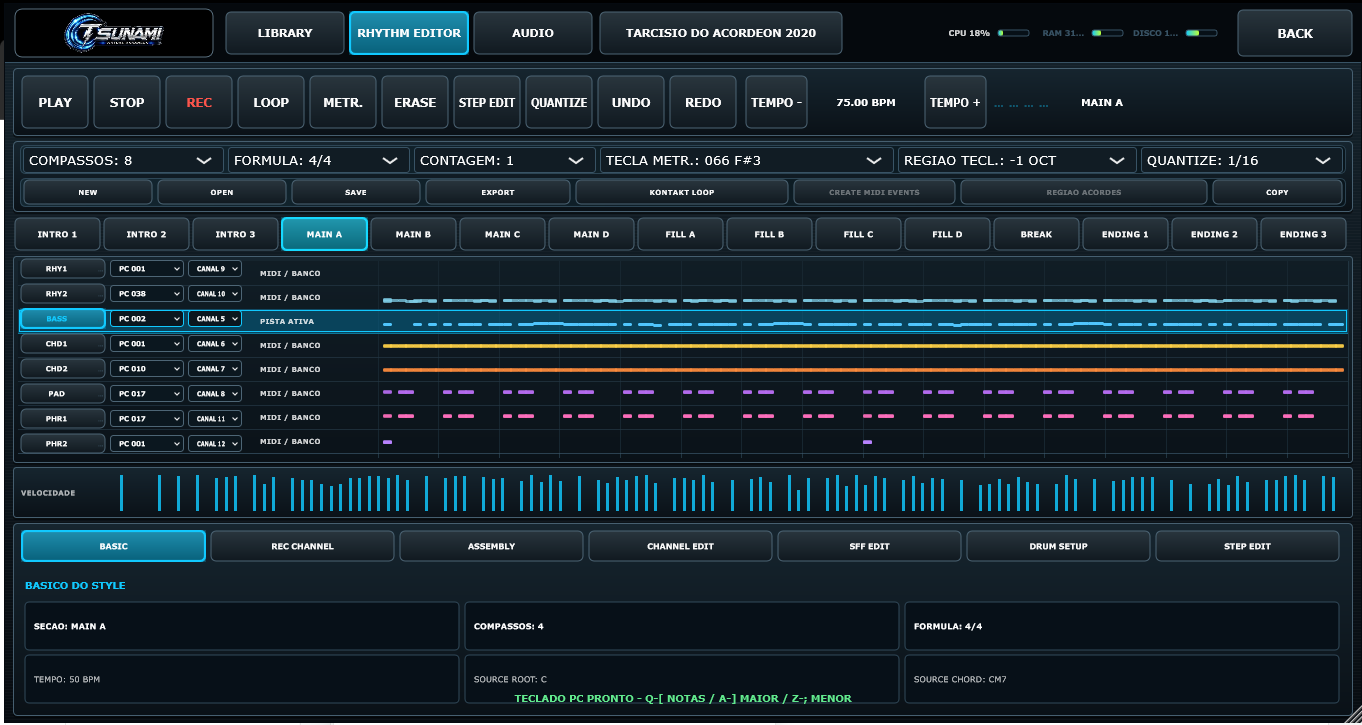Screen dimensions: 1362x725
Task: Open the CHANNEL EDIT tab
Action: [x=681, y=546]
